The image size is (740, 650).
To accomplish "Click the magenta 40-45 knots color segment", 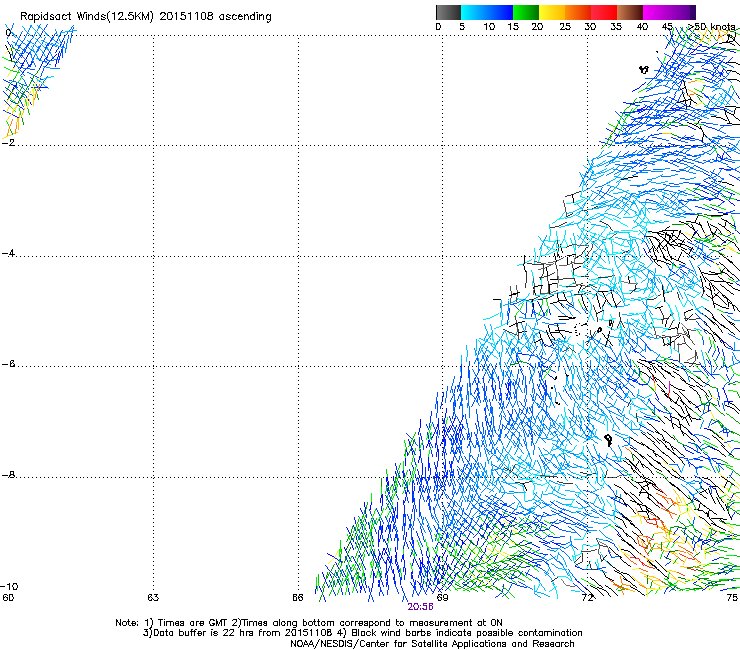I will tap(656, 12).
